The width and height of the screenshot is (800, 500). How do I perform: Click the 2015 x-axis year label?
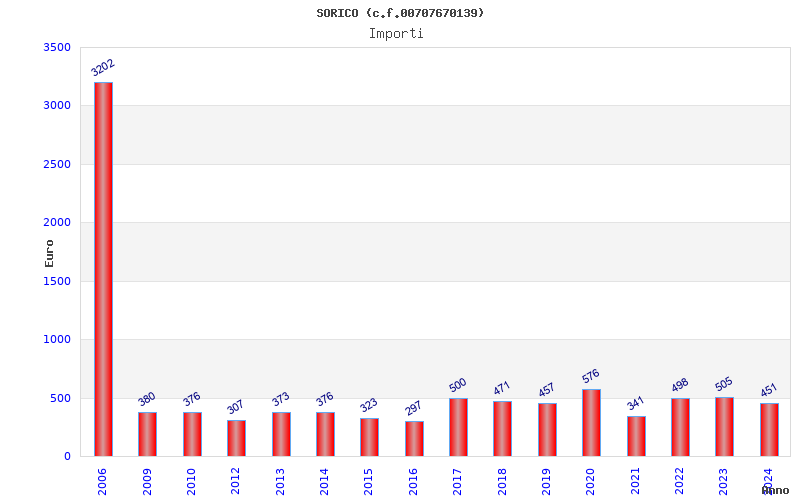pyautogui.click(x=369, y=482)
